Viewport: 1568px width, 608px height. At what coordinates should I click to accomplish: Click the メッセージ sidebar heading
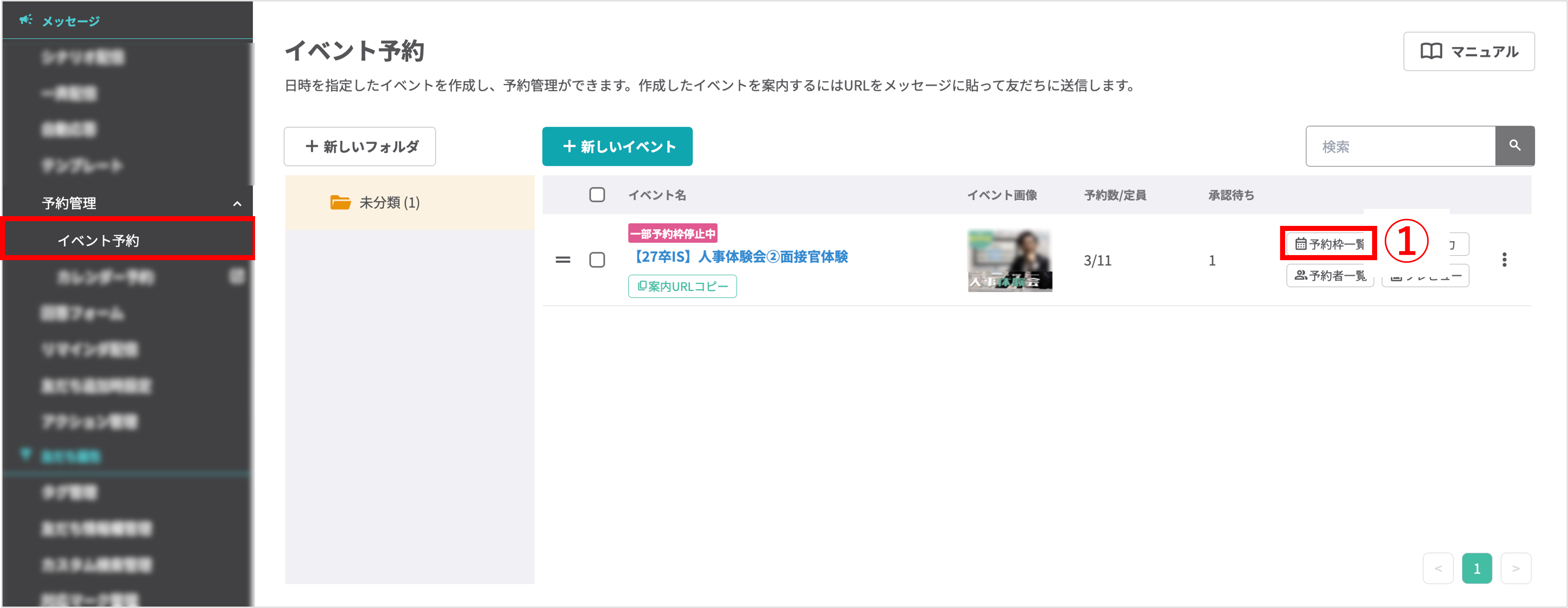(x=71, y=21)
